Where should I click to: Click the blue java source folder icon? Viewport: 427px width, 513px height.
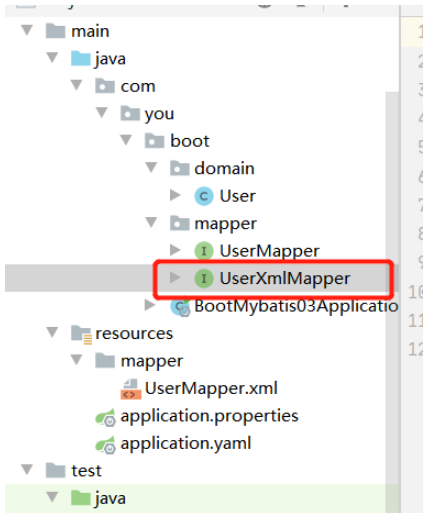pyautogui.click(x=81, y=58)
